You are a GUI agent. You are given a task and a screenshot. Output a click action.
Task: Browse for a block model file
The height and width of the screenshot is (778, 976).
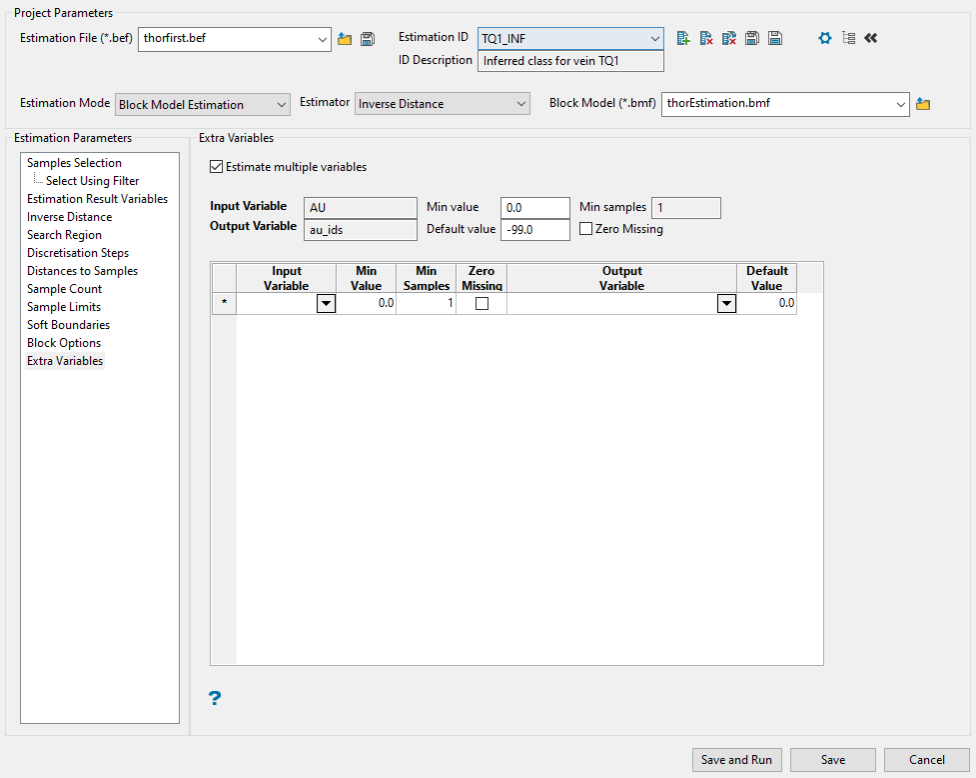(x=923, y=104)
